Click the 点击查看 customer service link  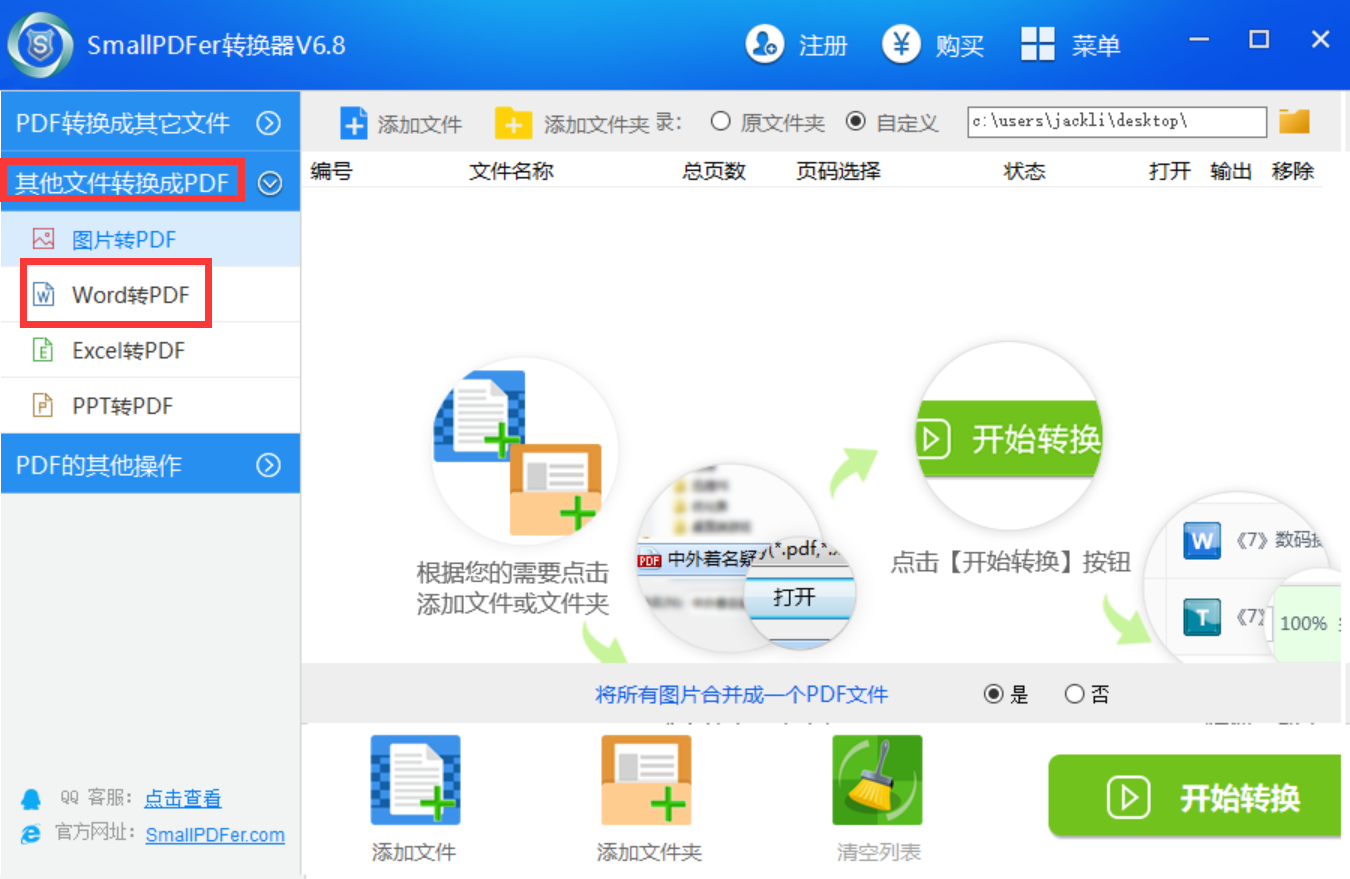click(183, 798)
